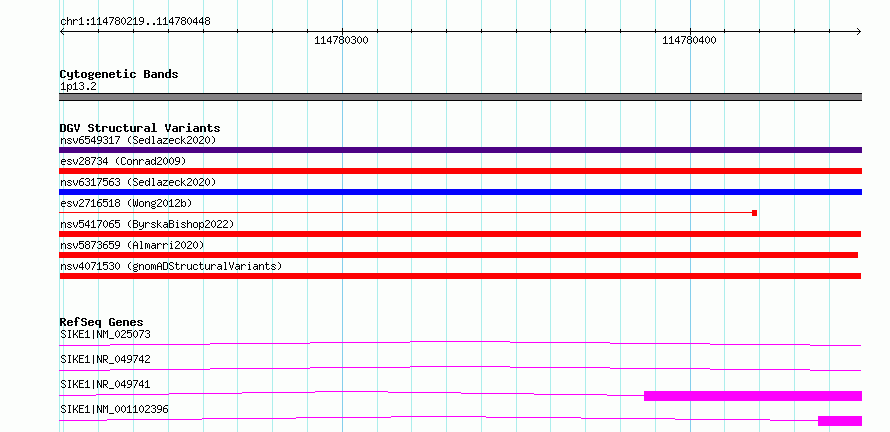This screenshot has width=890, height=432.
Task: Click the 1p13.2 band label
Action: [x=78, y=87]
